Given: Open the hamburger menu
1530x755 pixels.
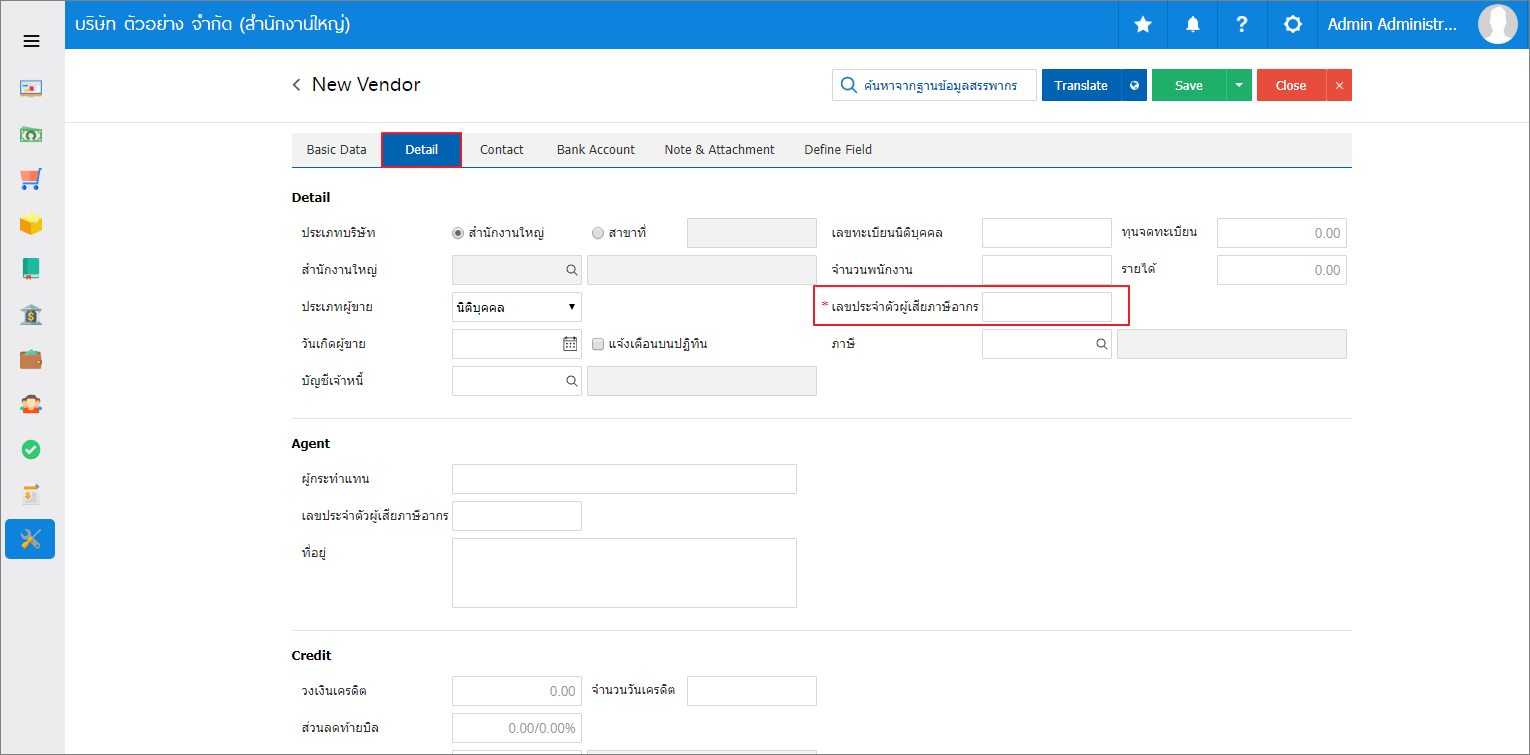Looking at the screenshot, I should [31, 41].
